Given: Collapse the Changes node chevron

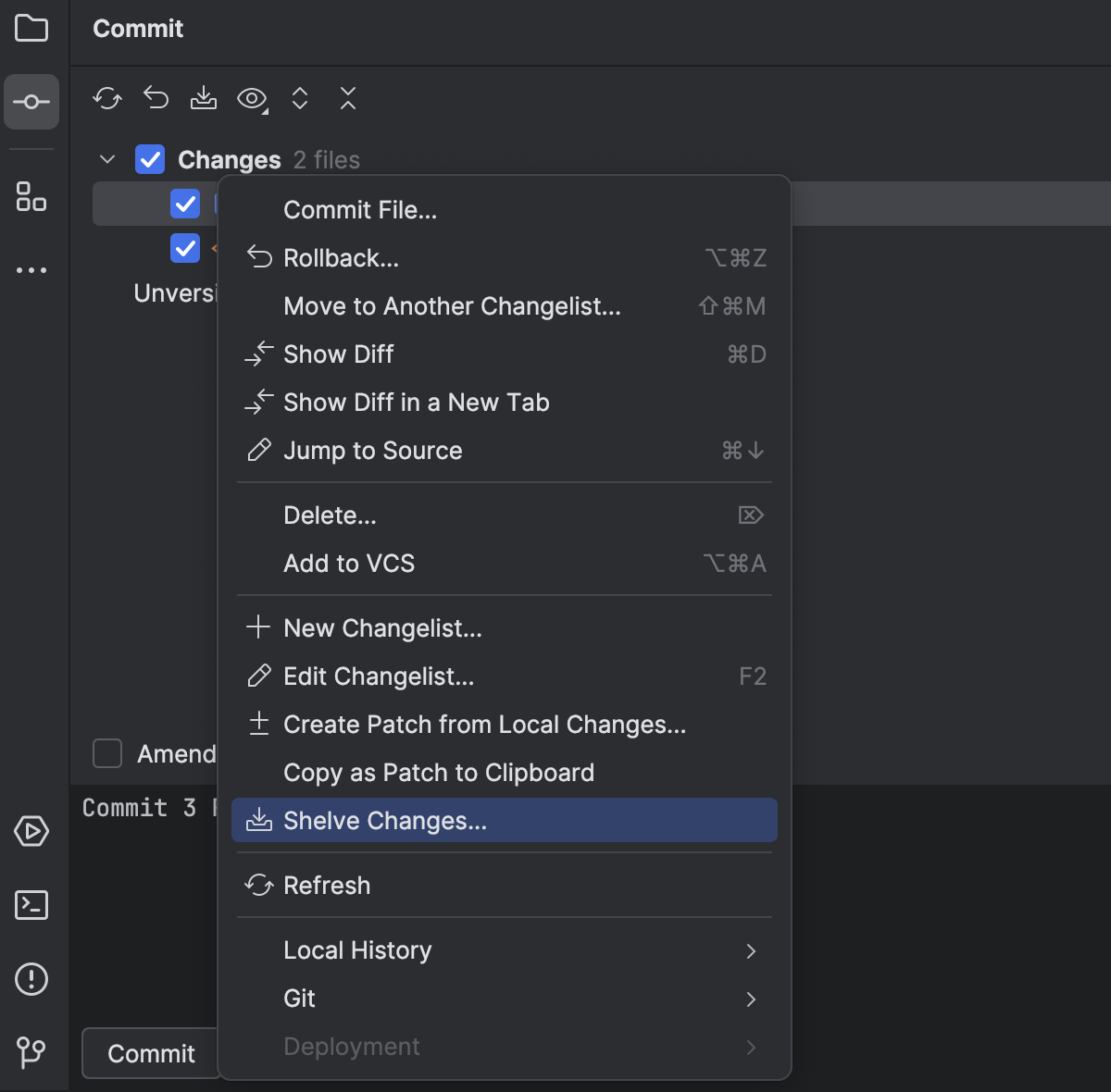Looking at the screenshot, I should [106, 158].
